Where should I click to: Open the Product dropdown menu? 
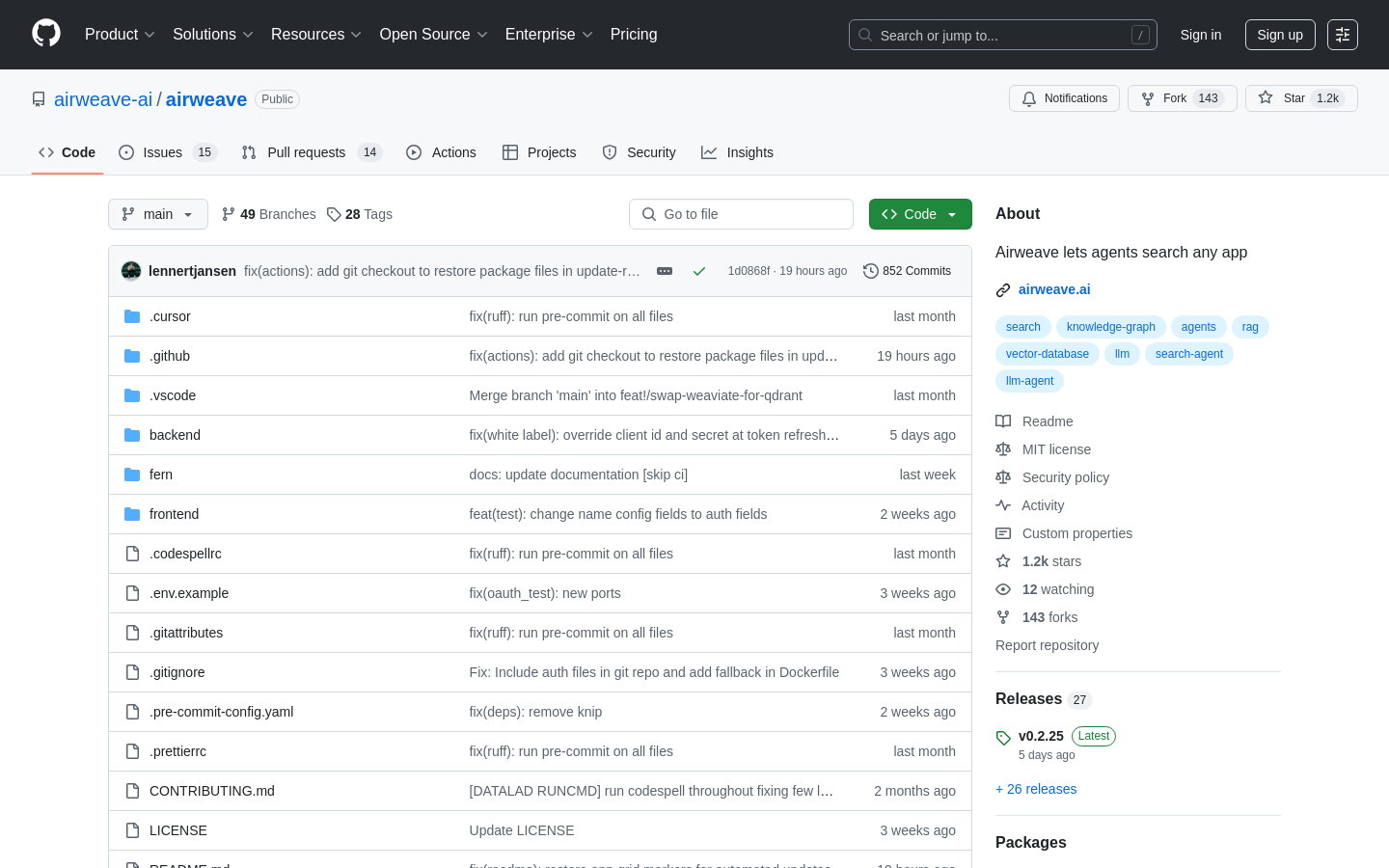click(x=120, y=34)
